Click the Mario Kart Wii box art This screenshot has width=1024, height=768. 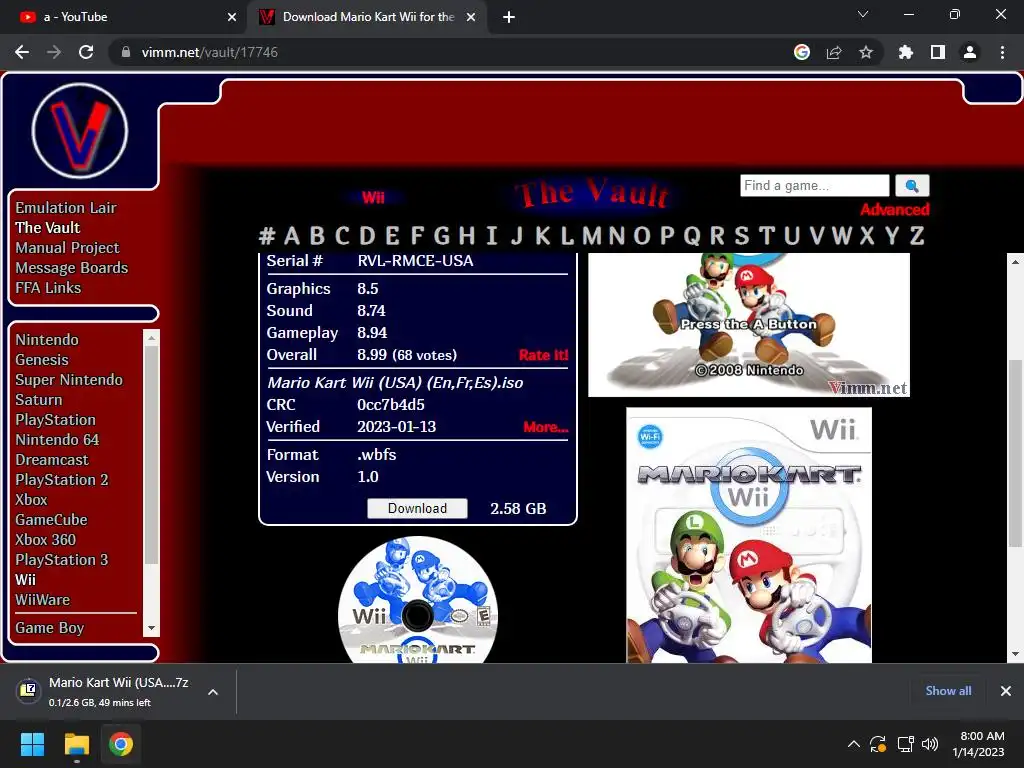click(x=748, y=535)
